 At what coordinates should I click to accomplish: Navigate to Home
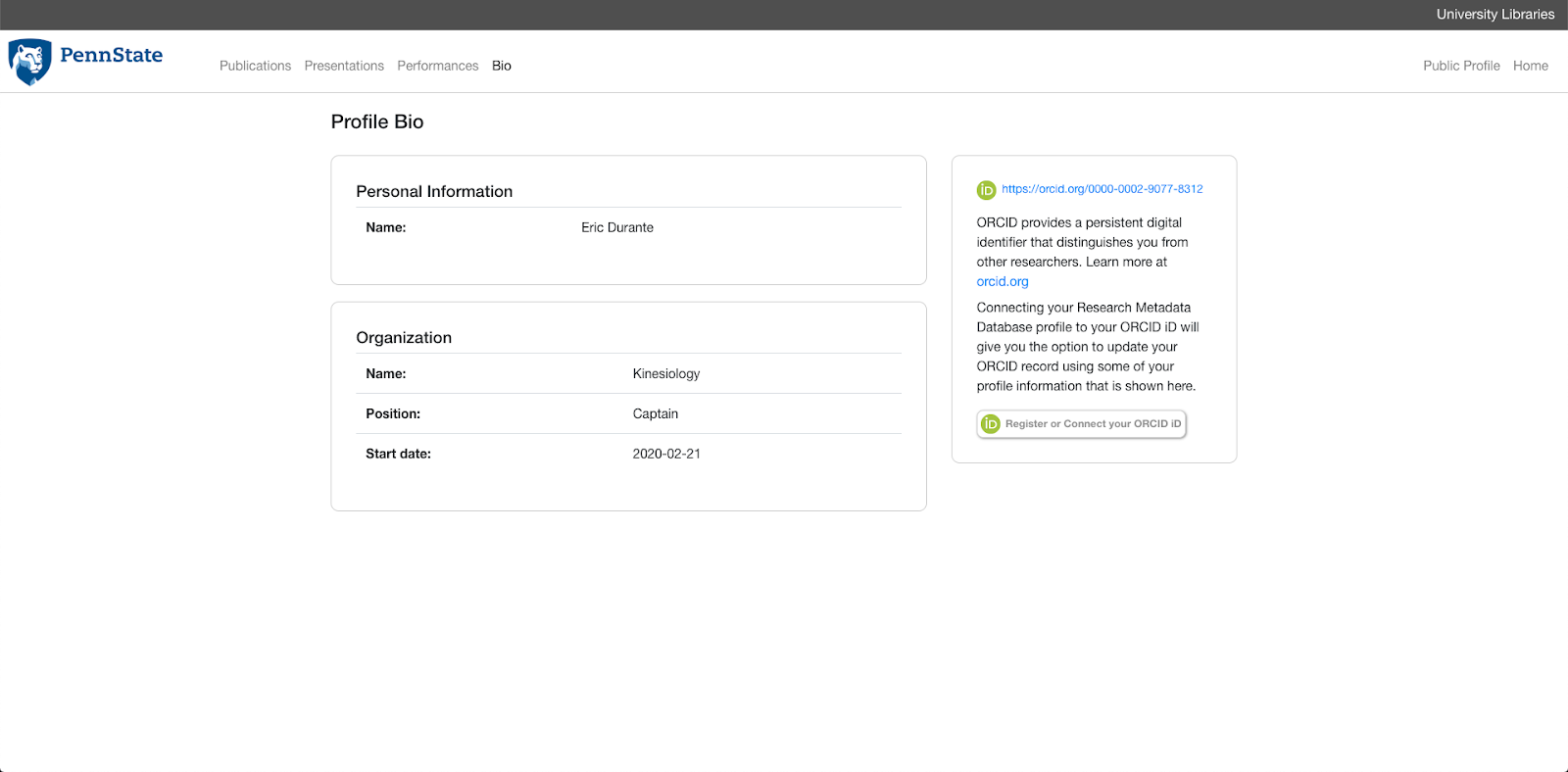(1531, 66)
